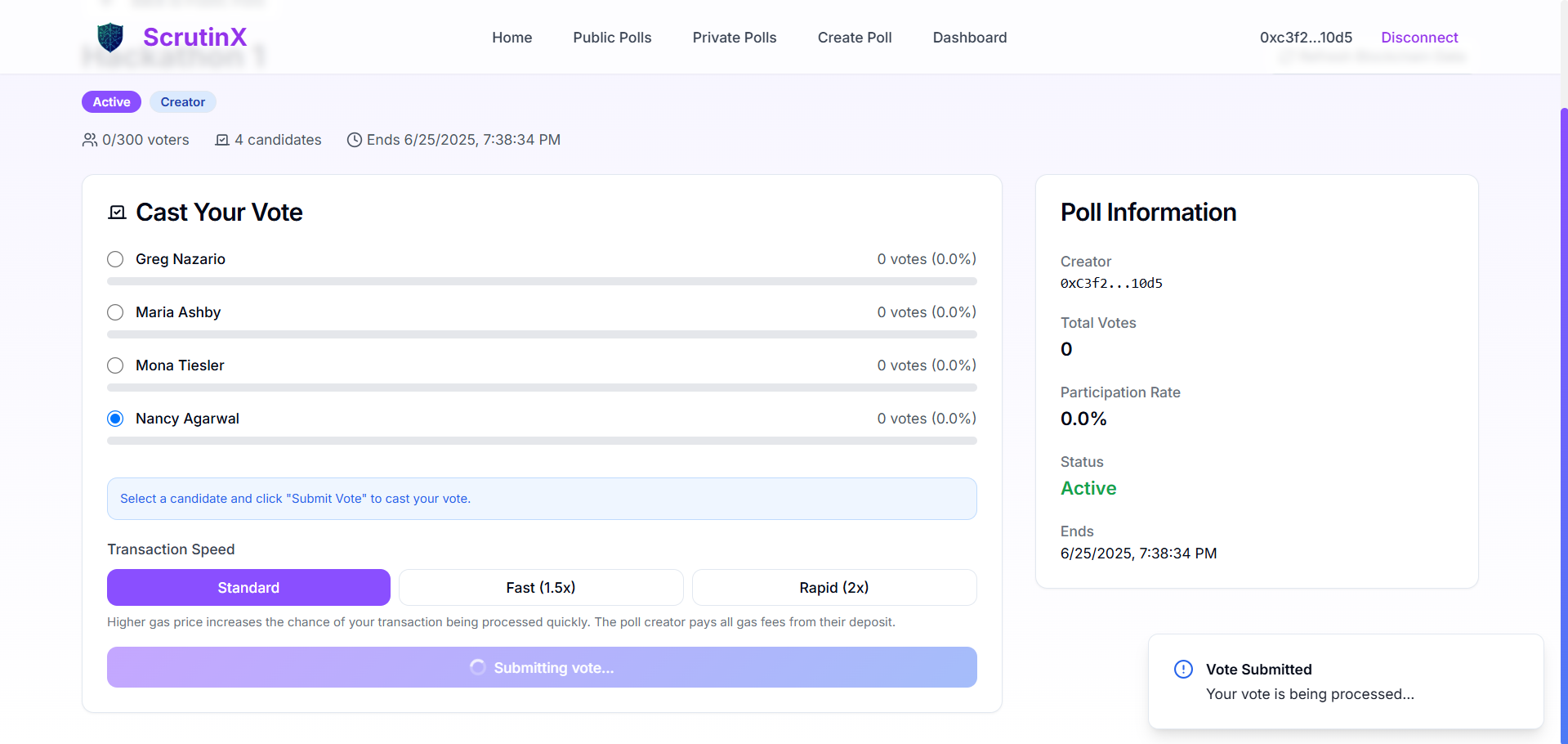Choose Fast (1.5x) transaction speed
1568x744 pixels.
541,587
